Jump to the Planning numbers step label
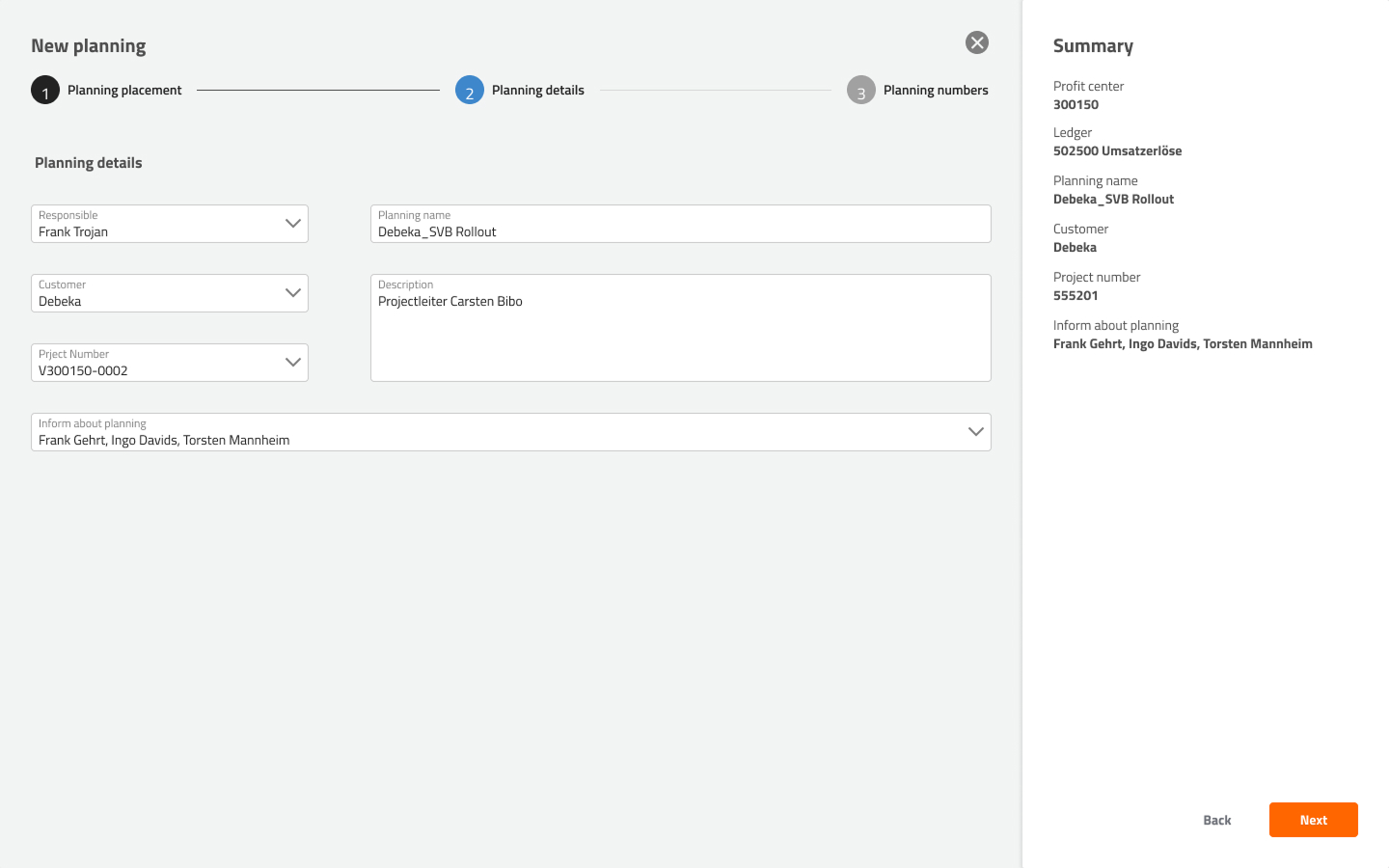Image resolution: width=1389 pixels, height=868 pixels. pyautogui.click(x=935, y=91)
